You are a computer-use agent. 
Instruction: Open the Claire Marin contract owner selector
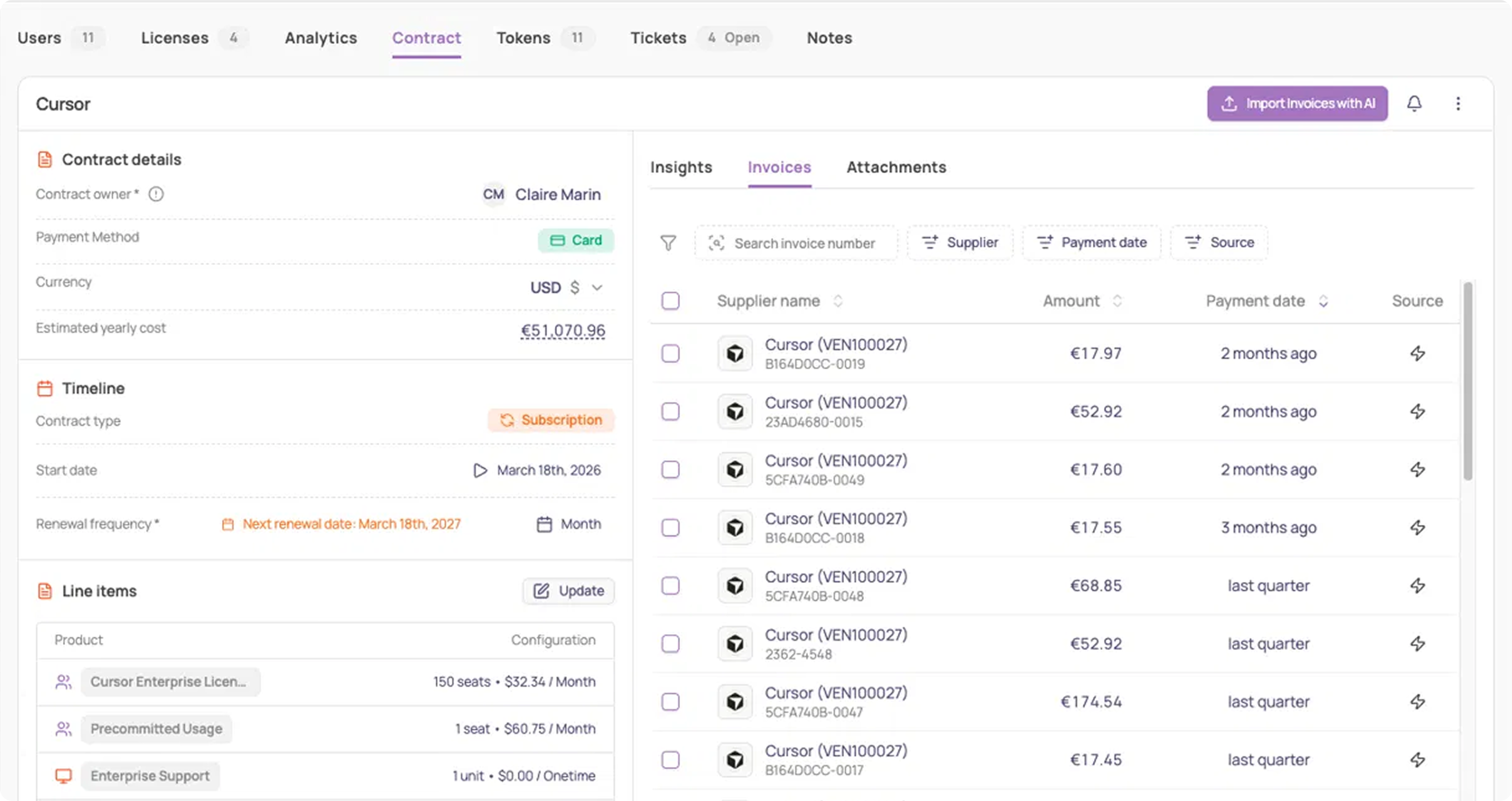coord(541,194)
